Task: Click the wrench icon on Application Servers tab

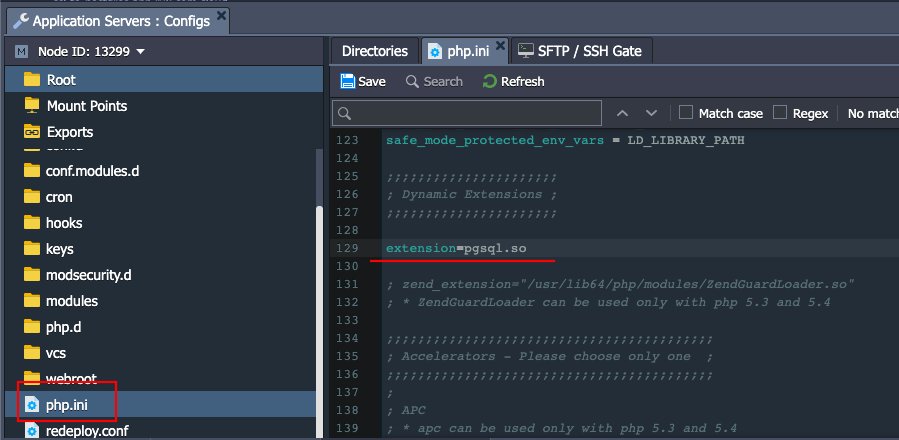Action: pos(21,22)
